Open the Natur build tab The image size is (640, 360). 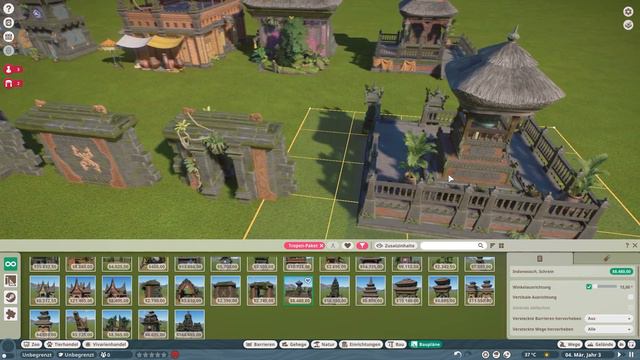(324, 344)
